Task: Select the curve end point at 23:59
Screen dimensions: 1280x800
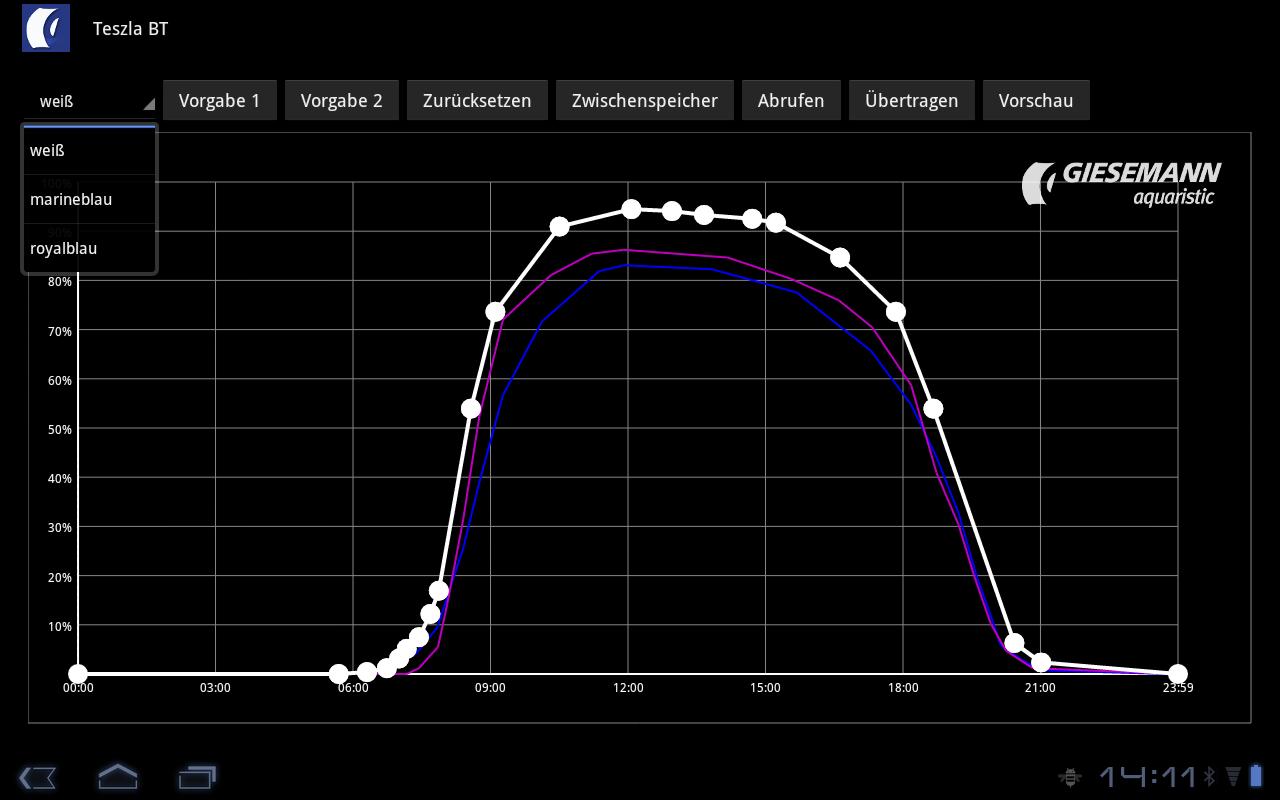Action: pos(1178,674)
